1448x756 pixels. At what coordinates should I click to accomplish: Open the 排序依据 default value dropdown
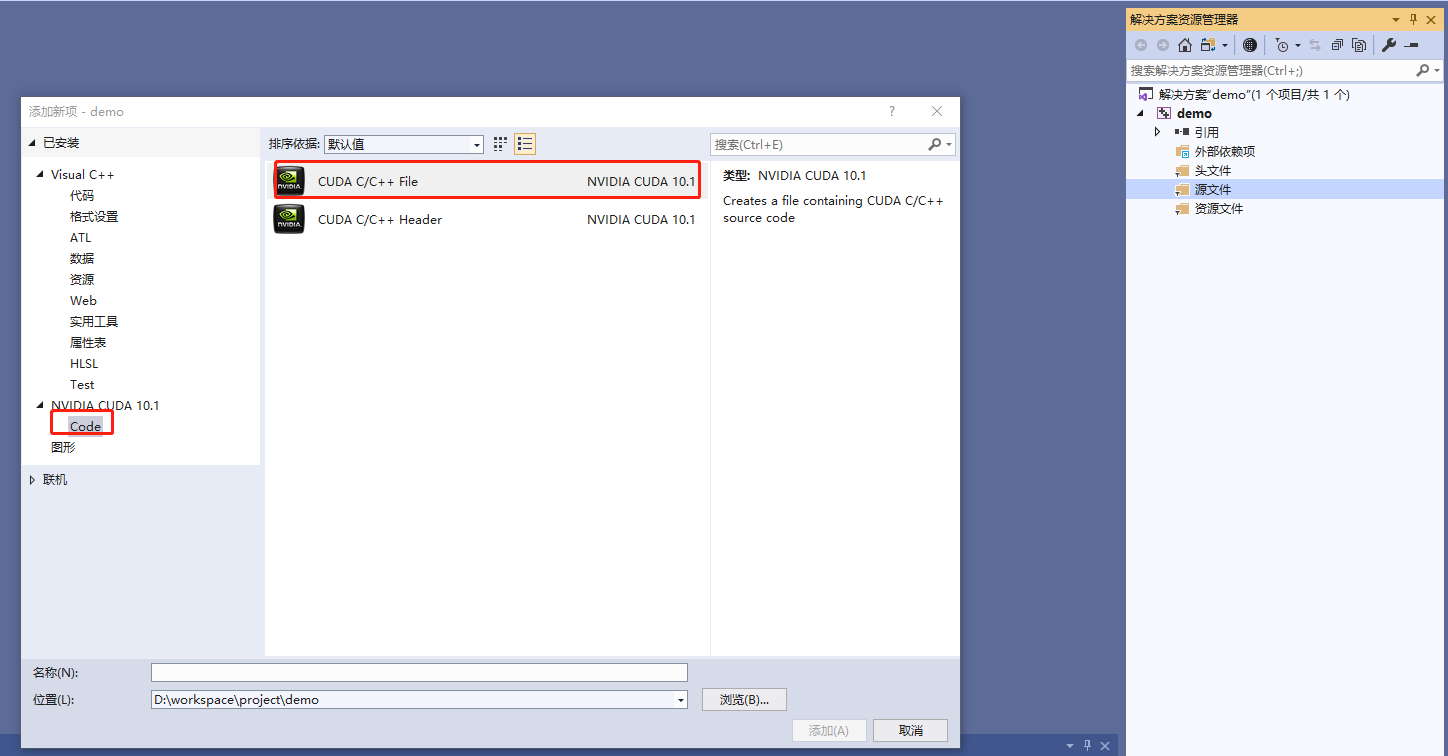pyautogui.click(x=478, y=143)
